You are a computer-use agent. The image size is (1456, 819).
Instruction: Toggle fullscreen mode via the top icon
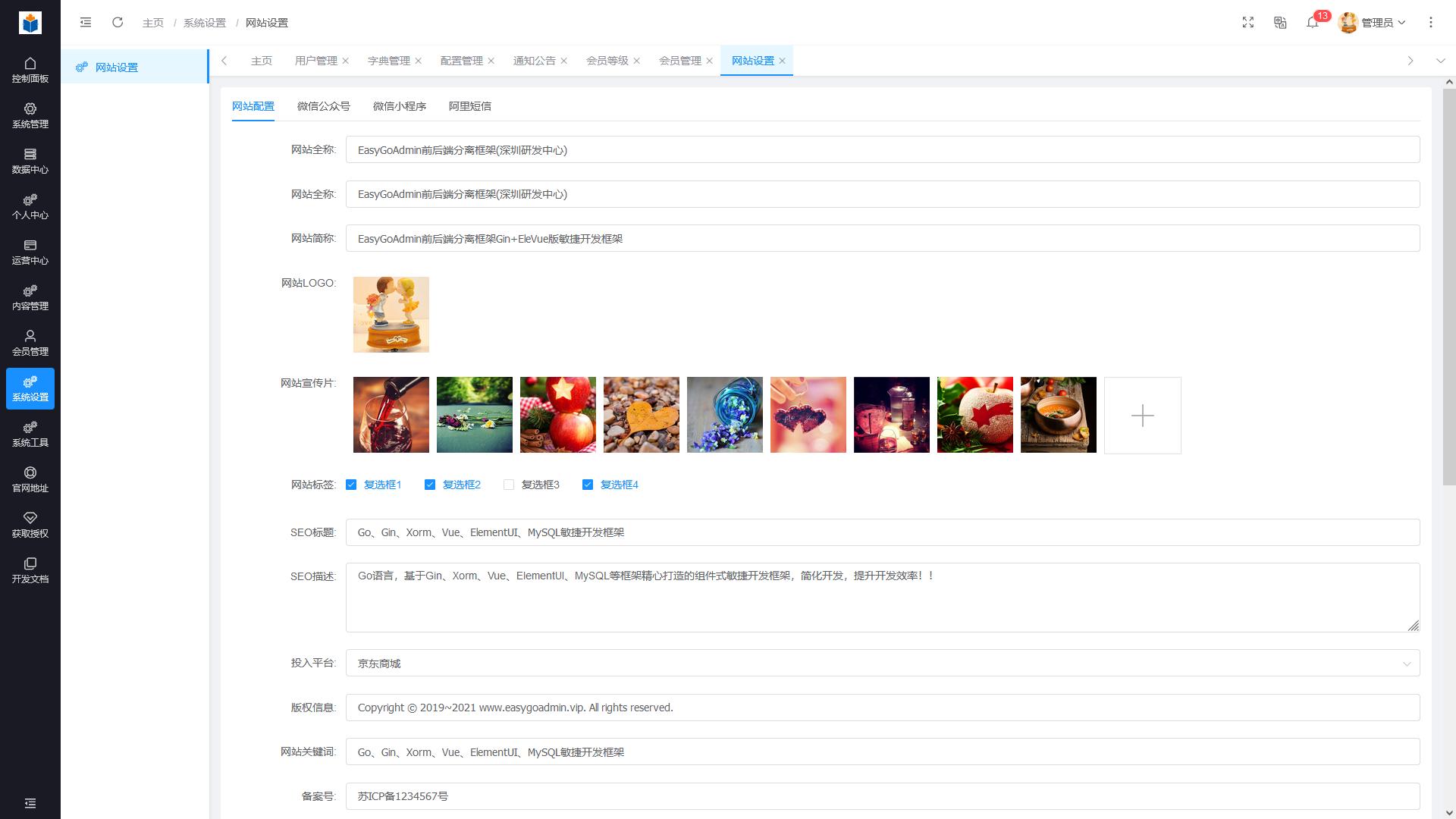click(1248, 23)
